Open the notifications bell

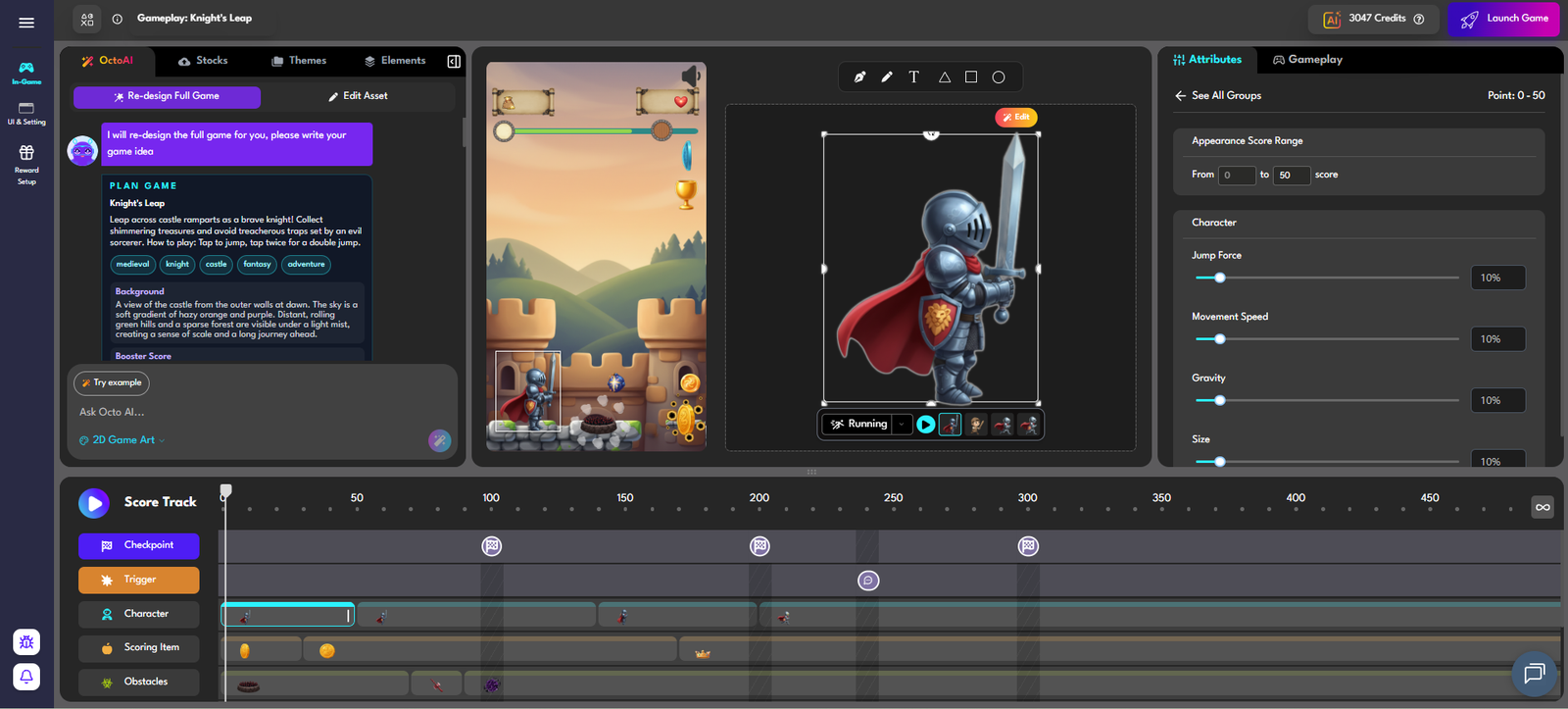26,677
